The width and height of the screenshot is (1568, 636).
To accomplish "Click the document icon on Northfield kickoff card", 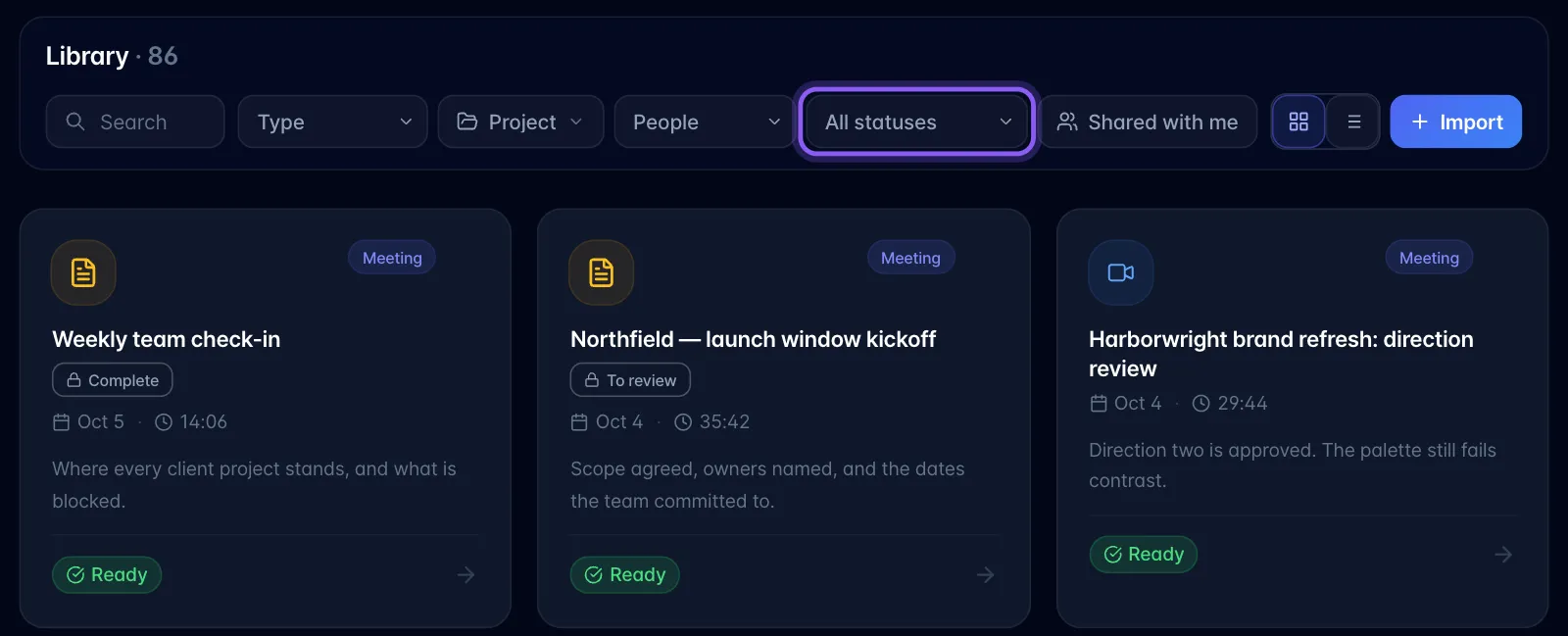I will 601,272.
